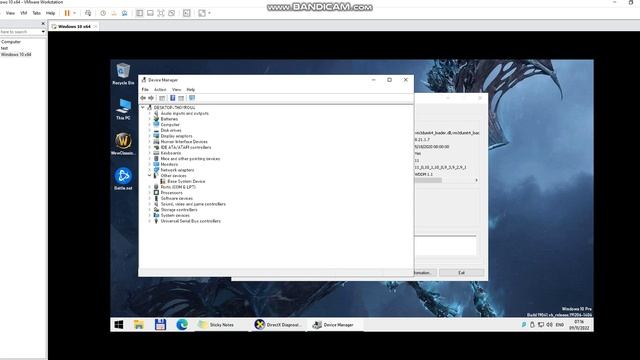
Task: Open the Windows Start menu
Action: tap(119, 324)
